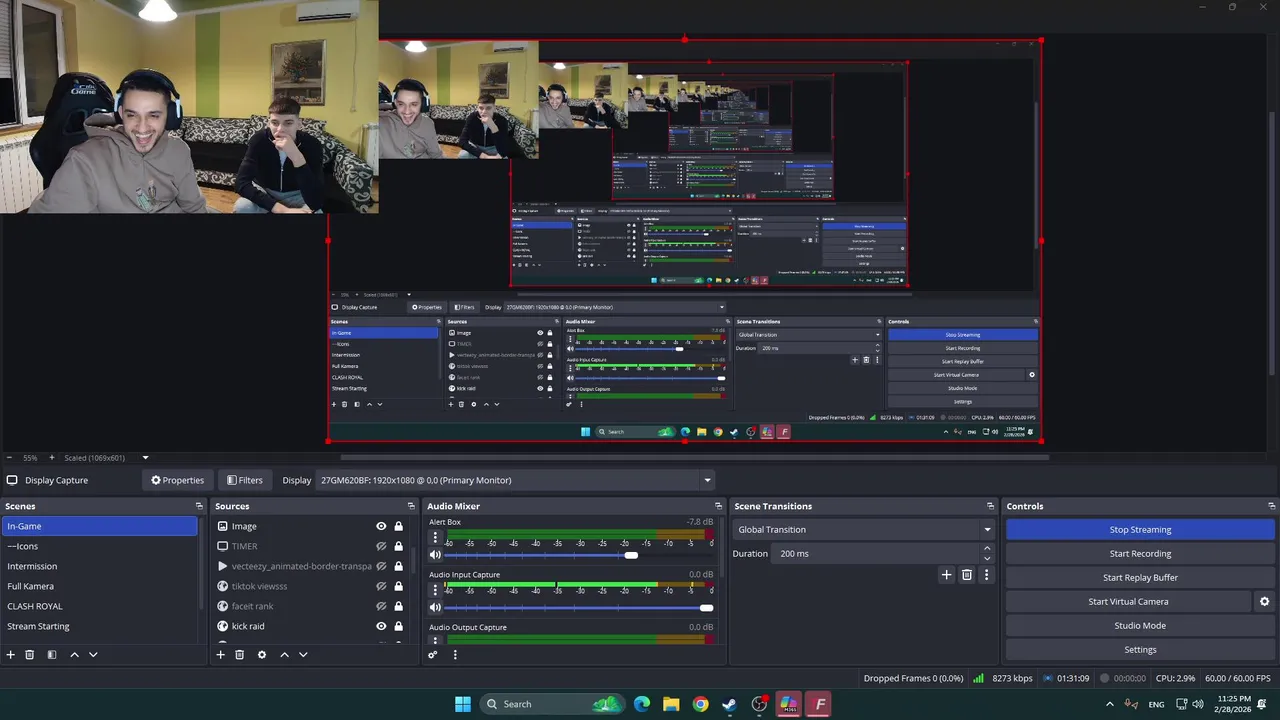This screenshot has height=720, width=1280.
Task: Mute the Alert Box speaker icon
Action: (435, 555)
